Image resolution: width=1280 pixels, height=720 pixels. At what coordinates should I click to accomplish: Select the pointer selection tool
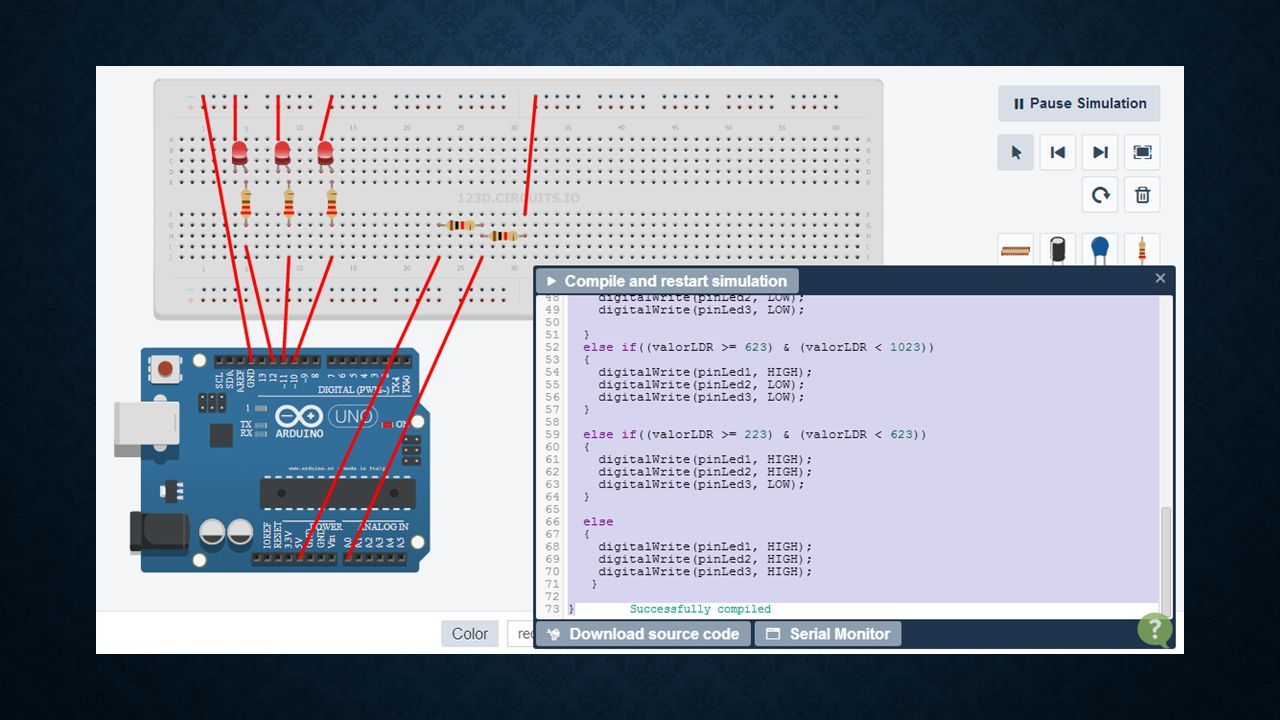[x=1015, y=152]
